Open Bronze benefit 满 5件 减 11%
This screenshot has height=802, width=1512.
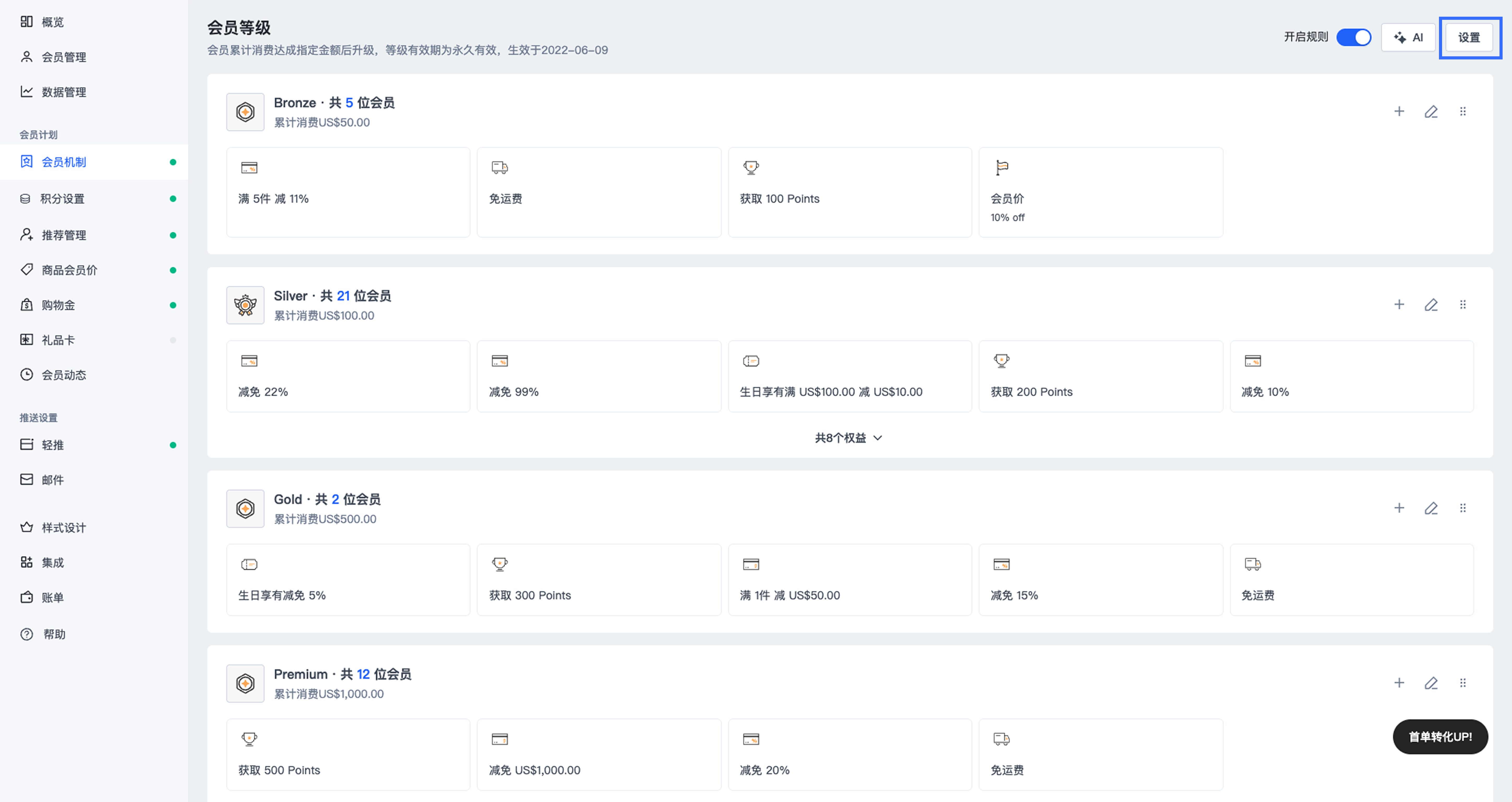348,192
